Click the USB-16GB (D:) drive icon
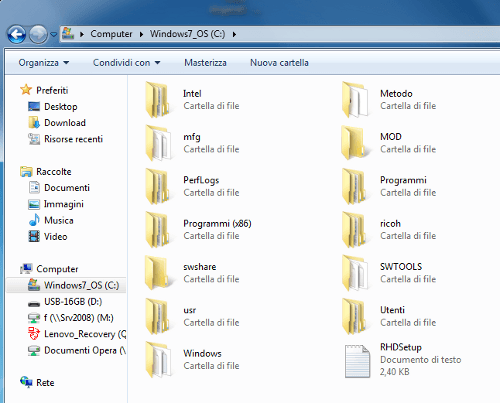Screen dimensions: 500x403 [x=34, y=303]
